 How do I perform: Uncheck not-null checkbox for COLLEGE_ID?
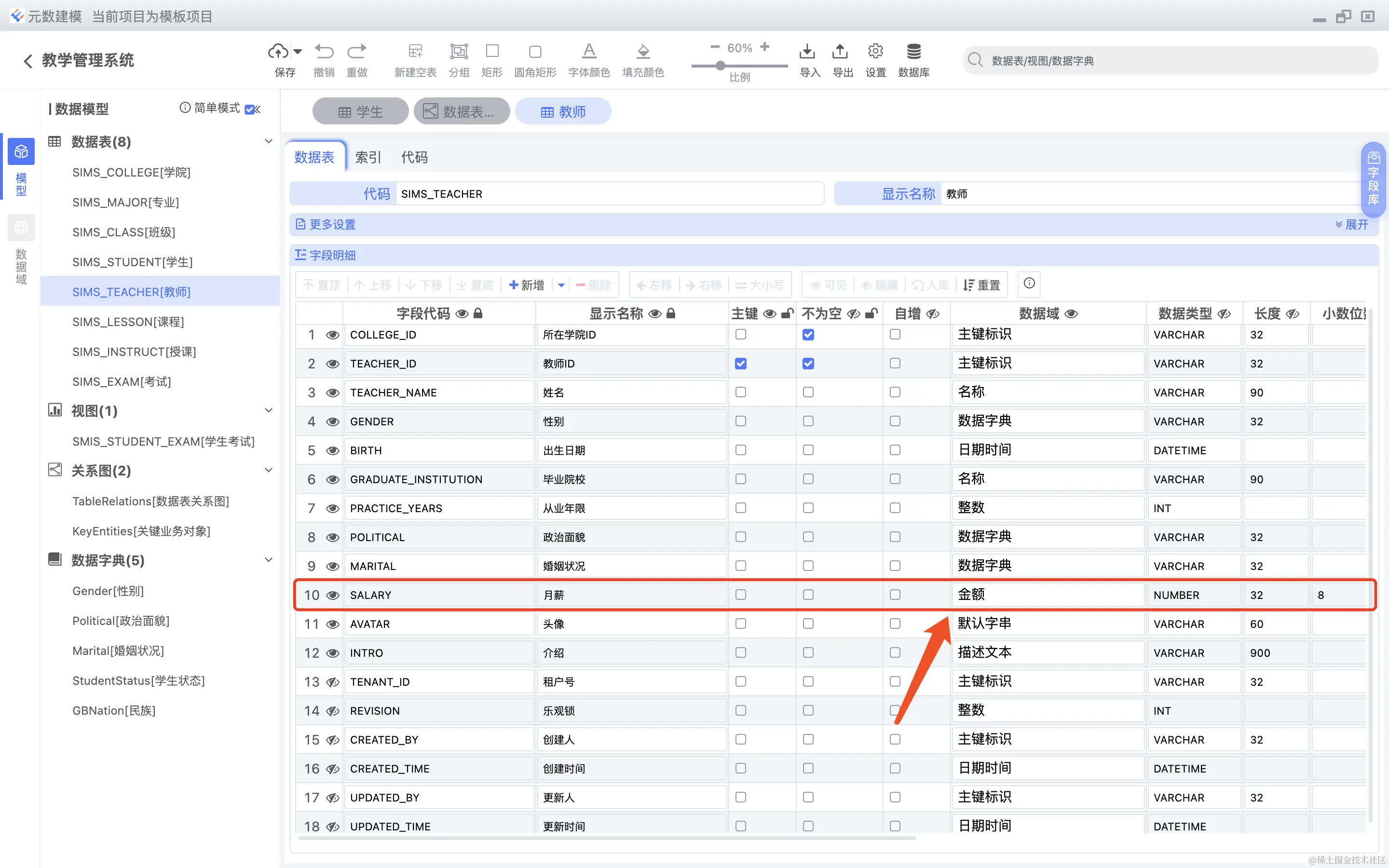808,335
